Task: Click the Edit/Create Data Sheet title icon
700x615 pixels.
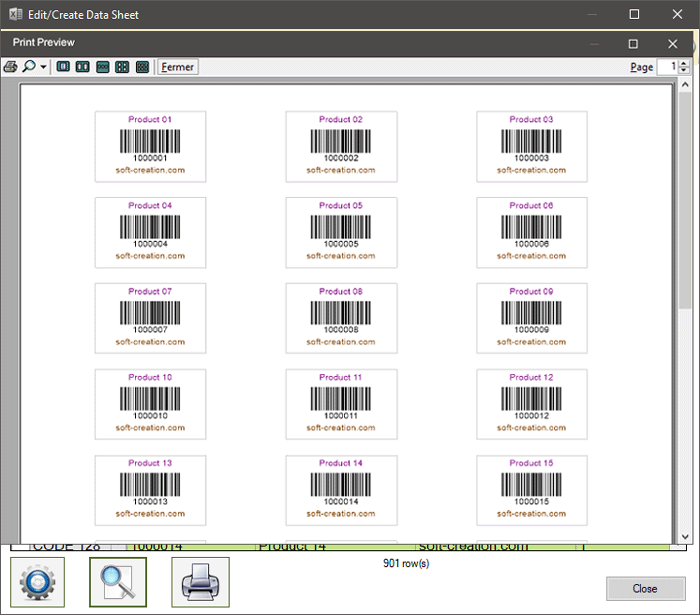Action: pos(15,14)
